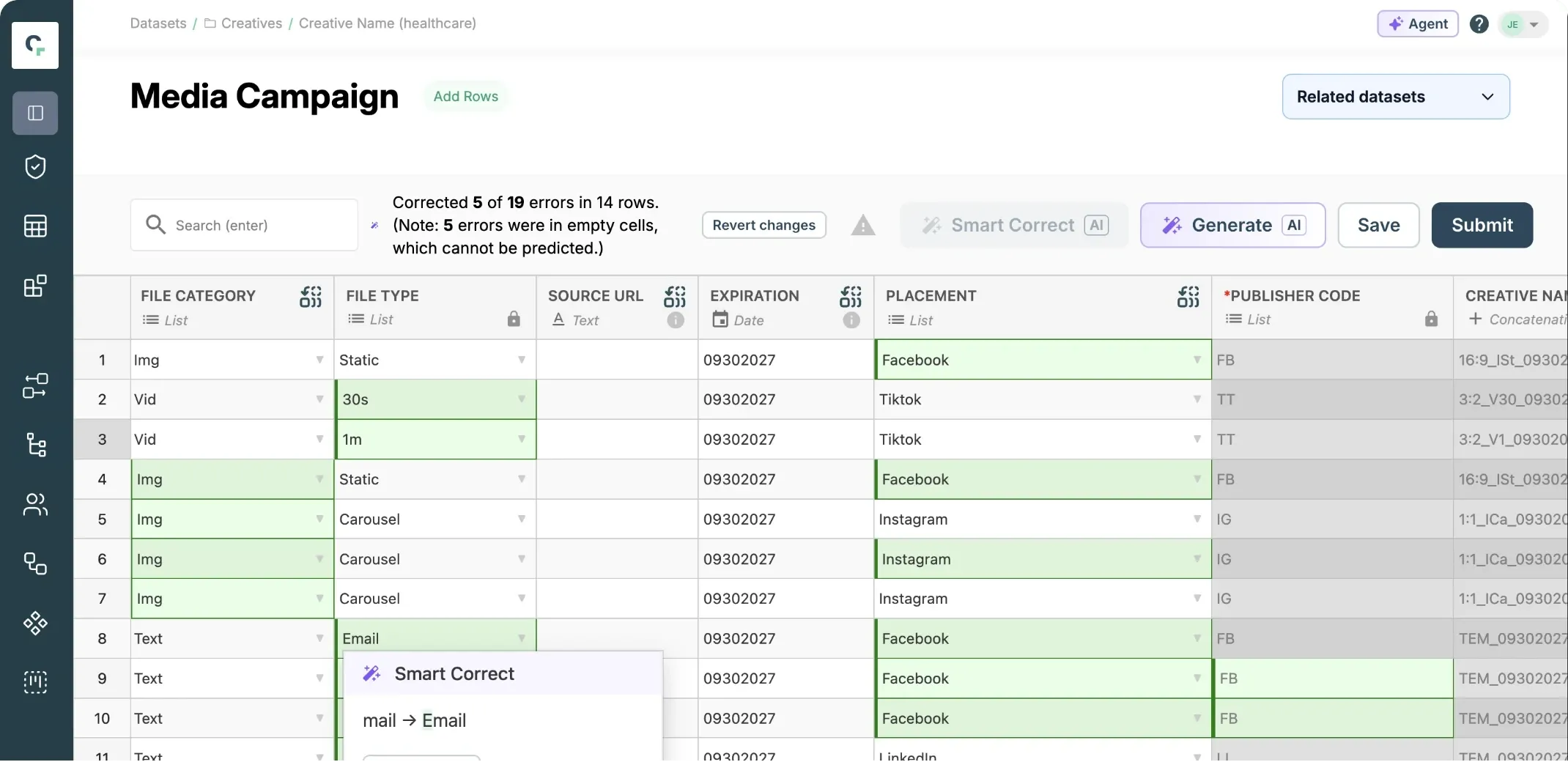This screenshot has width=1568, height=762.
Task: Click Revert changes button
Action: pos(764,225)
